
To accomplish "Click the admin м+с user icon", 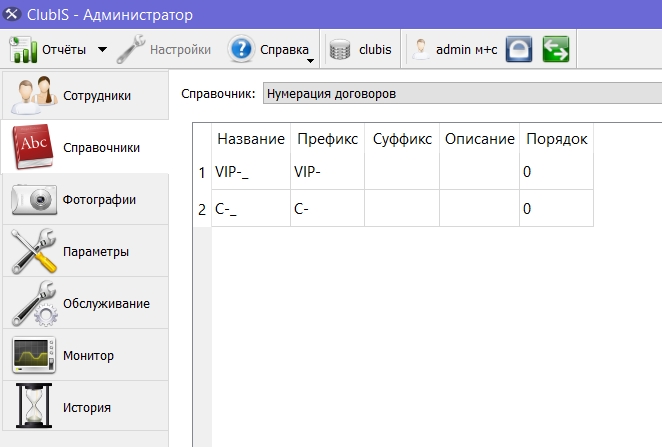I will 421,49.
